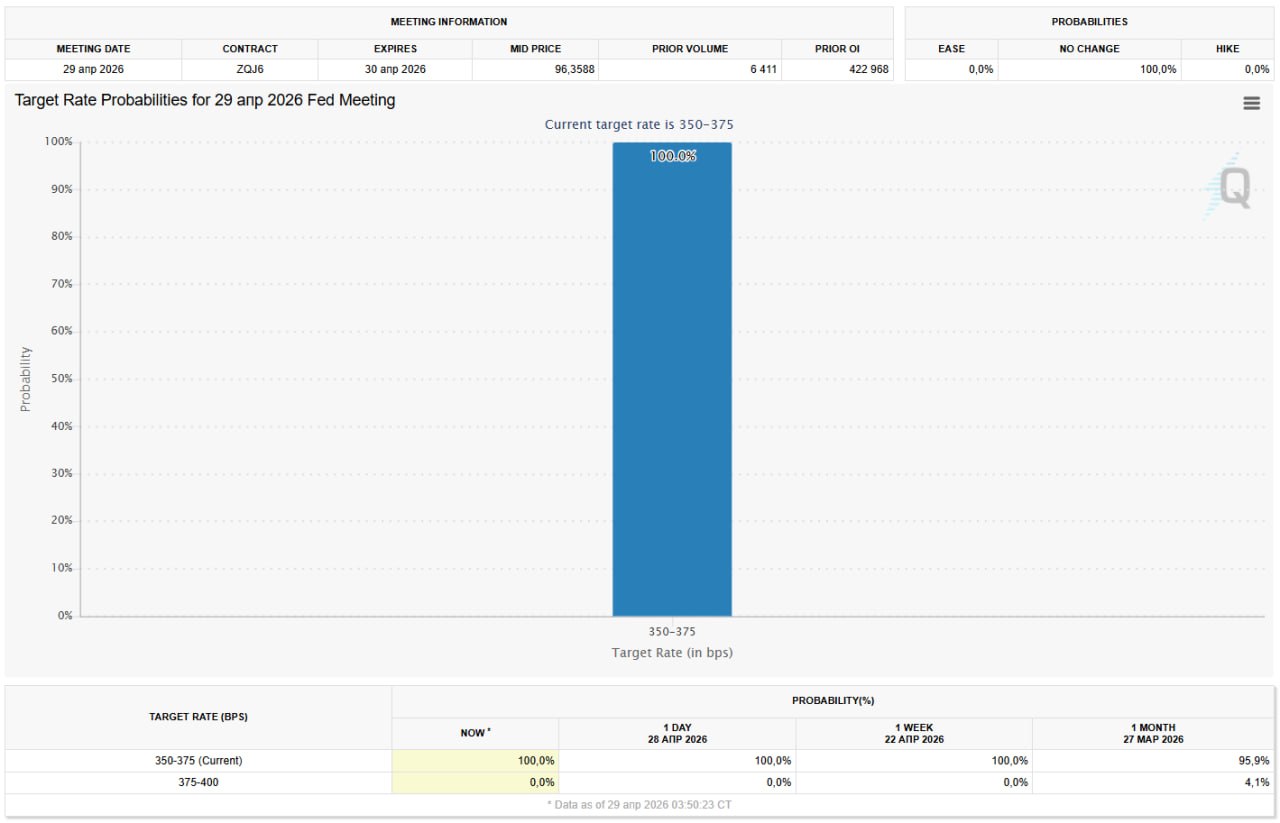Click the MID PRICE column header
1280x823 pixels.
[x=535, y=48]
